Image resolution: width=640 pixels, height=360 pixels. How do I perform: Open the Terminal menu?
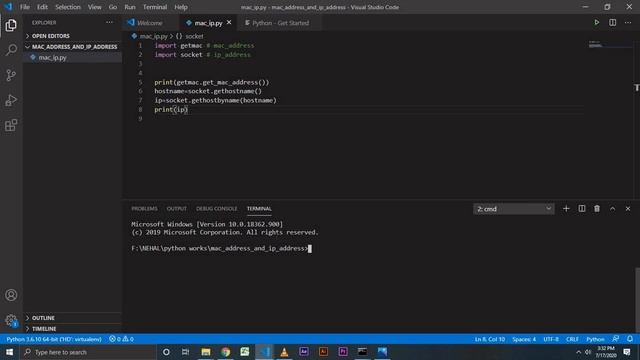tap(155, 7)
